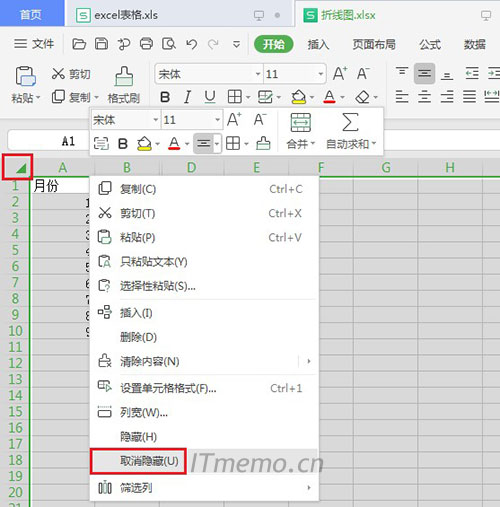Open the 插入 ribbon tab

[318, 44]
